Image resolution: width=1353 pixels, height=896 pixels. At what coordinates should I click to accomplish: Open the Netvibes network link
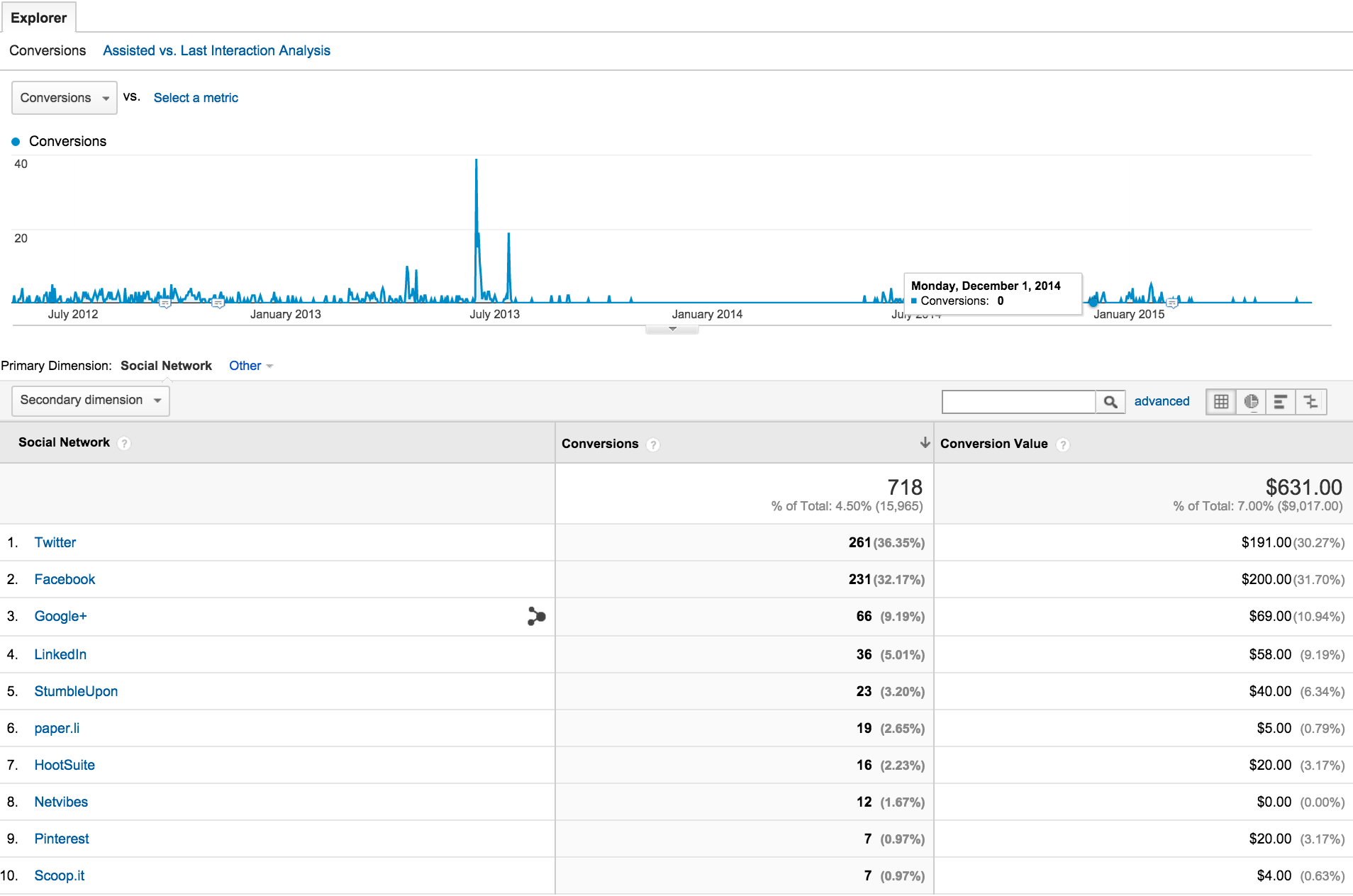pos(61,802)
